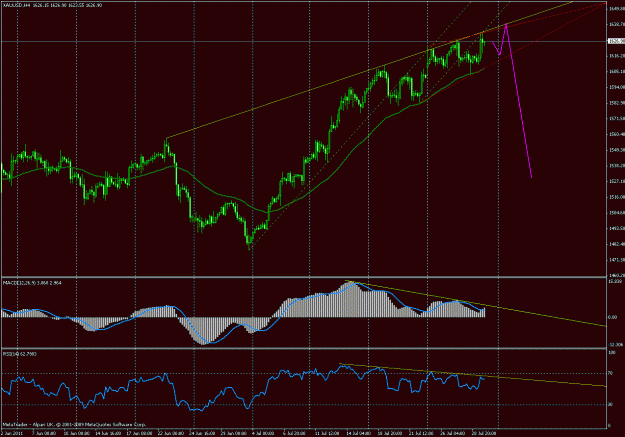Image resolution: width=625 pixels, height=437 pixels.
Task: Click the 1560.40 price axis label
Action: tap(616, 134)
